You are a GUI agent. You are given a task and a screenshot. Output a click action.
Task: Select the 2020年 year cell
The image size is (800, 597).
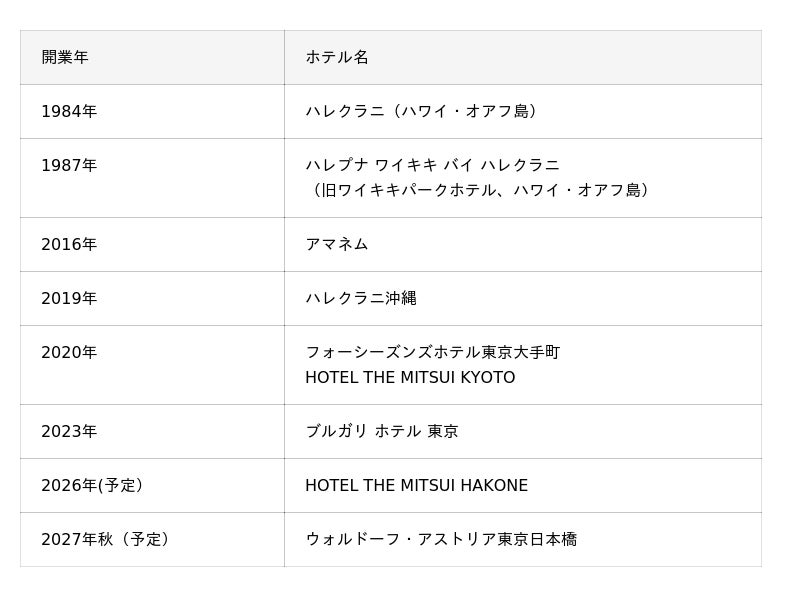click(69, 352)
